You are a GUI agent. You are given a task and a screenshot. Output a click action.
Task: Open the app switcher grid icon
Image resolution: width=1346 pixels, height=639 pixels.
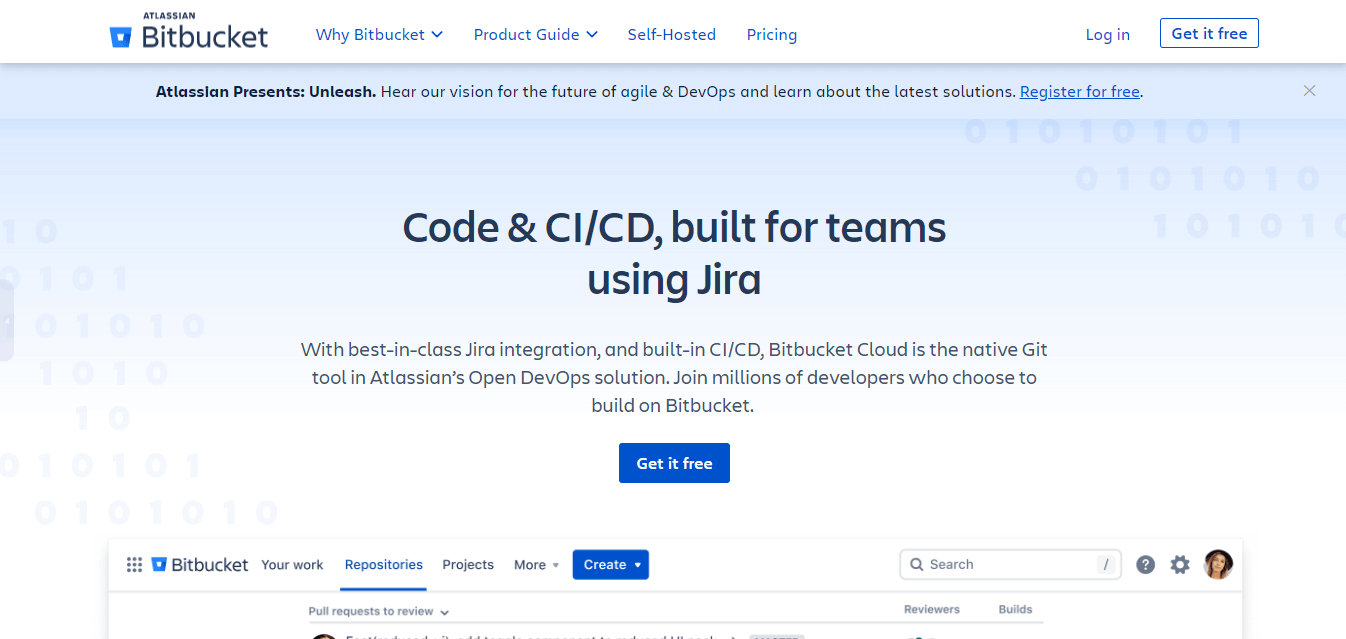pyautogui.click(x=134, y=565)
